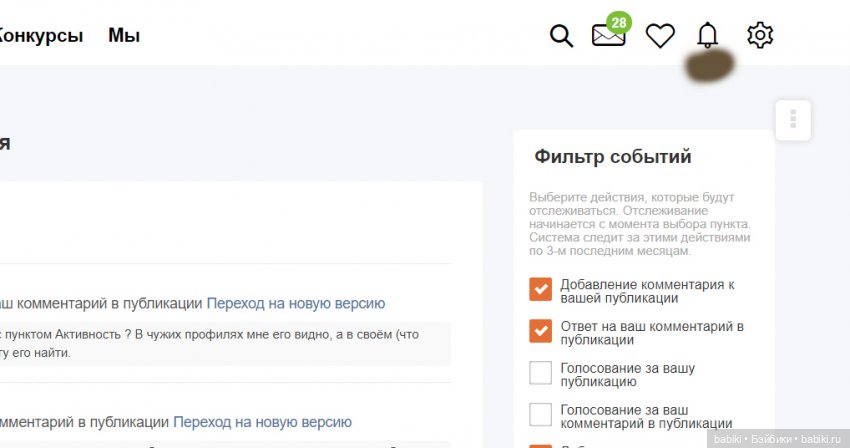Open the messages envelope icon

(607, 36)
